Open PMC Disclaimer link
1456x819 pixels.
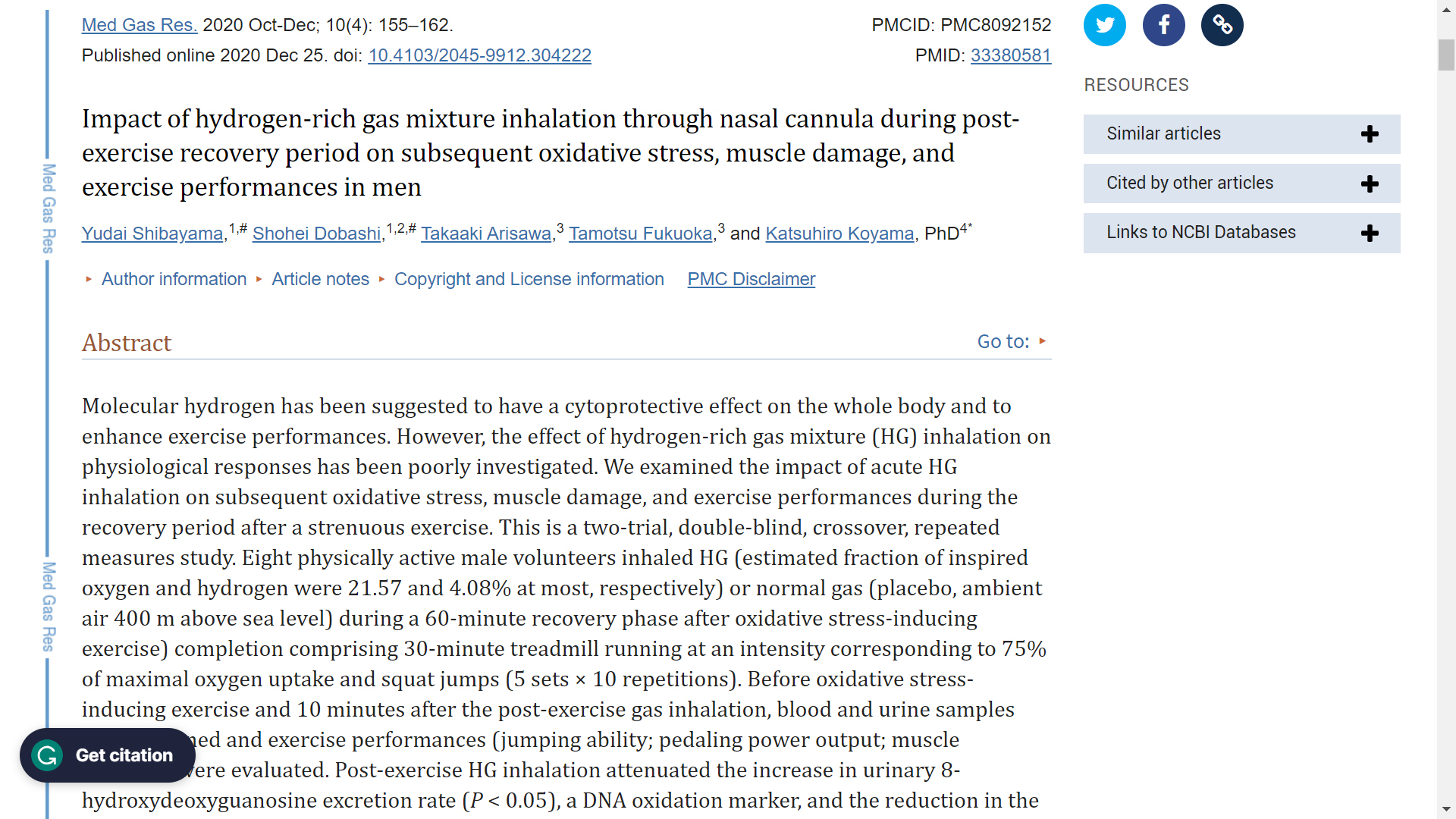pos(751,279)
